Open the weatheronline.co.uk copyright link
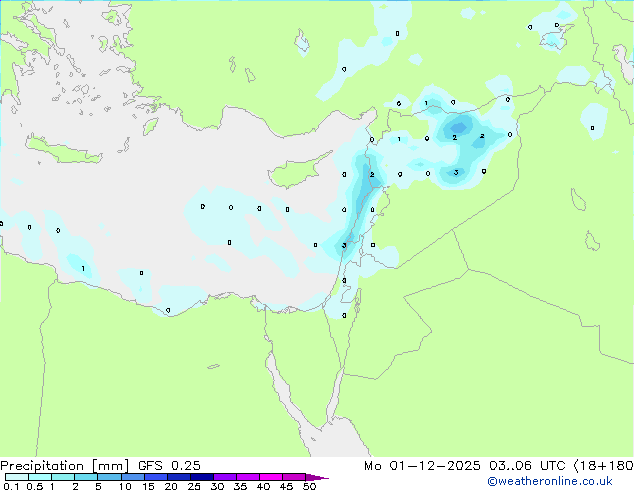The image size is (634, 490). click(x=550, y=481)
